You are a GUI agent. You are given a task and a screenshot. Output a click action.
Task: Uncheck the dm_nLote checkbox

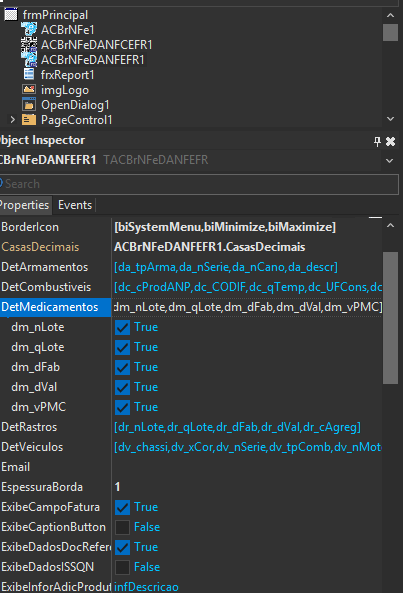coord(122,327)
